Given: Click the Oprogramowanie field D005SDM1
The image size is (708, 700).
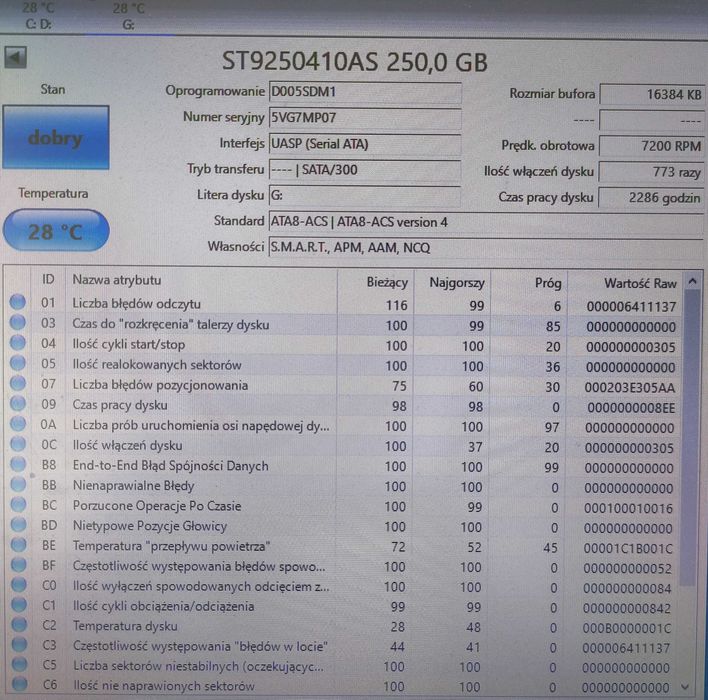Looking at the screenshot, I should pyautogui.click(x=365, y=92).
